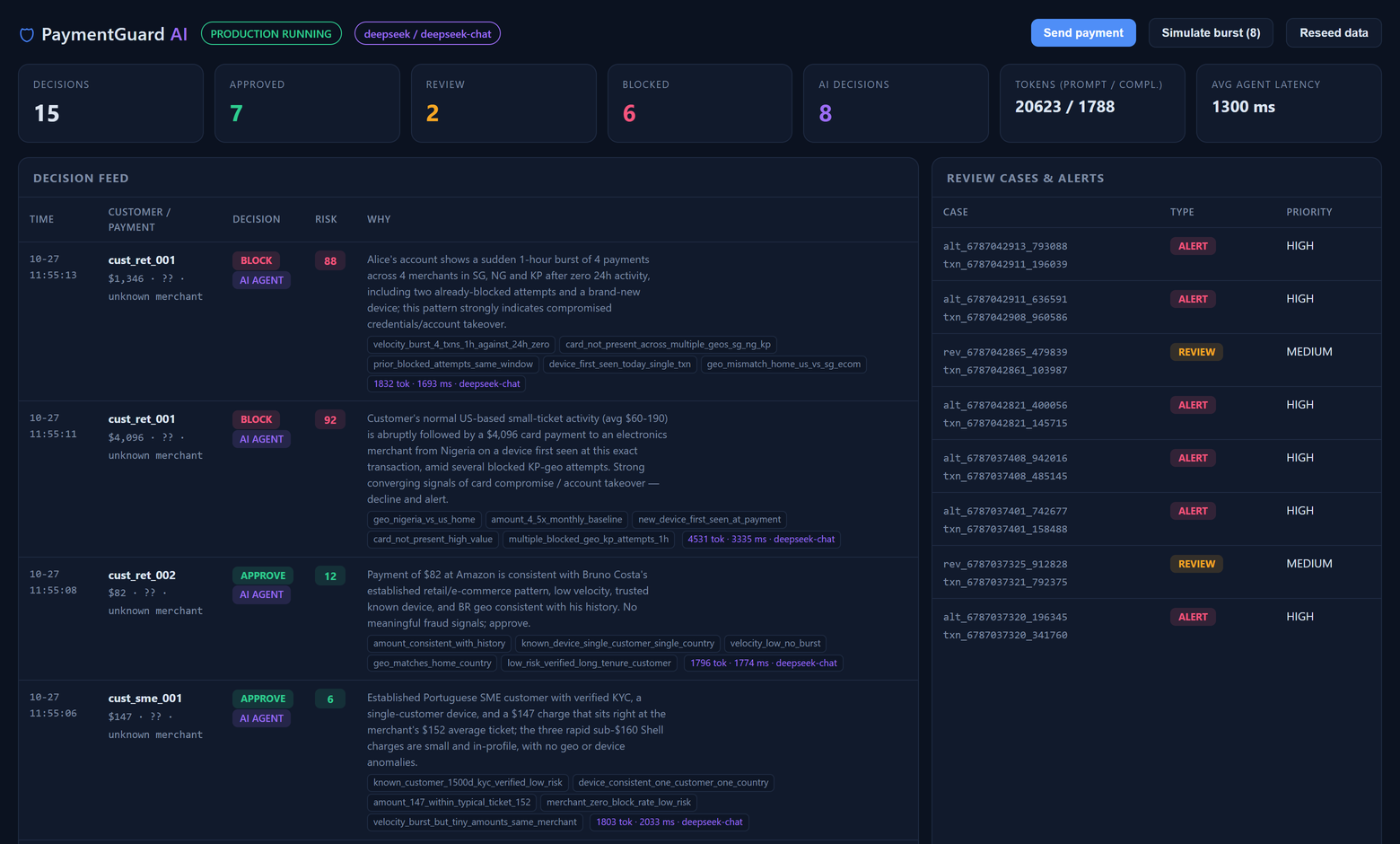Viewport: 1400px width, 844px height.
Task: Click the tokens value 20623 / 1788
Action: tap(1064, 107)
